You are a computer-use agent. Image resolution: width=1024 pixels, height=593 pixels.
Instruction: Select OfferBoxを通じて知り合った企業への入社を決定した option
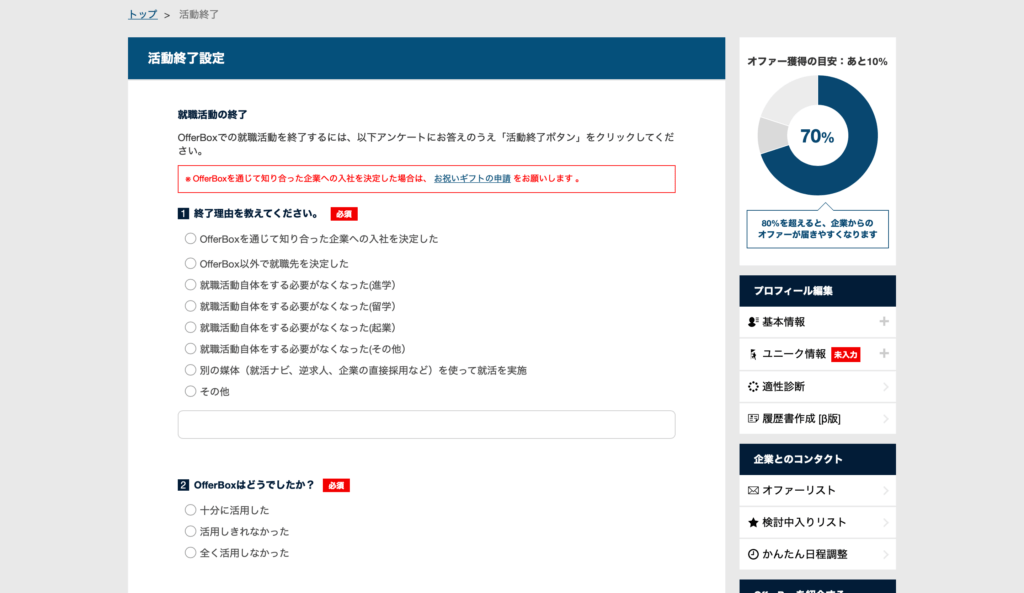190,238
